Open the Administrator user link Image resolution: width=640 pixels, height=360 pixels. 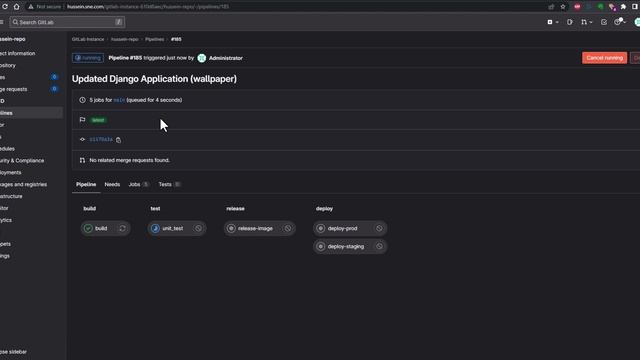click(x=226, y=58)
